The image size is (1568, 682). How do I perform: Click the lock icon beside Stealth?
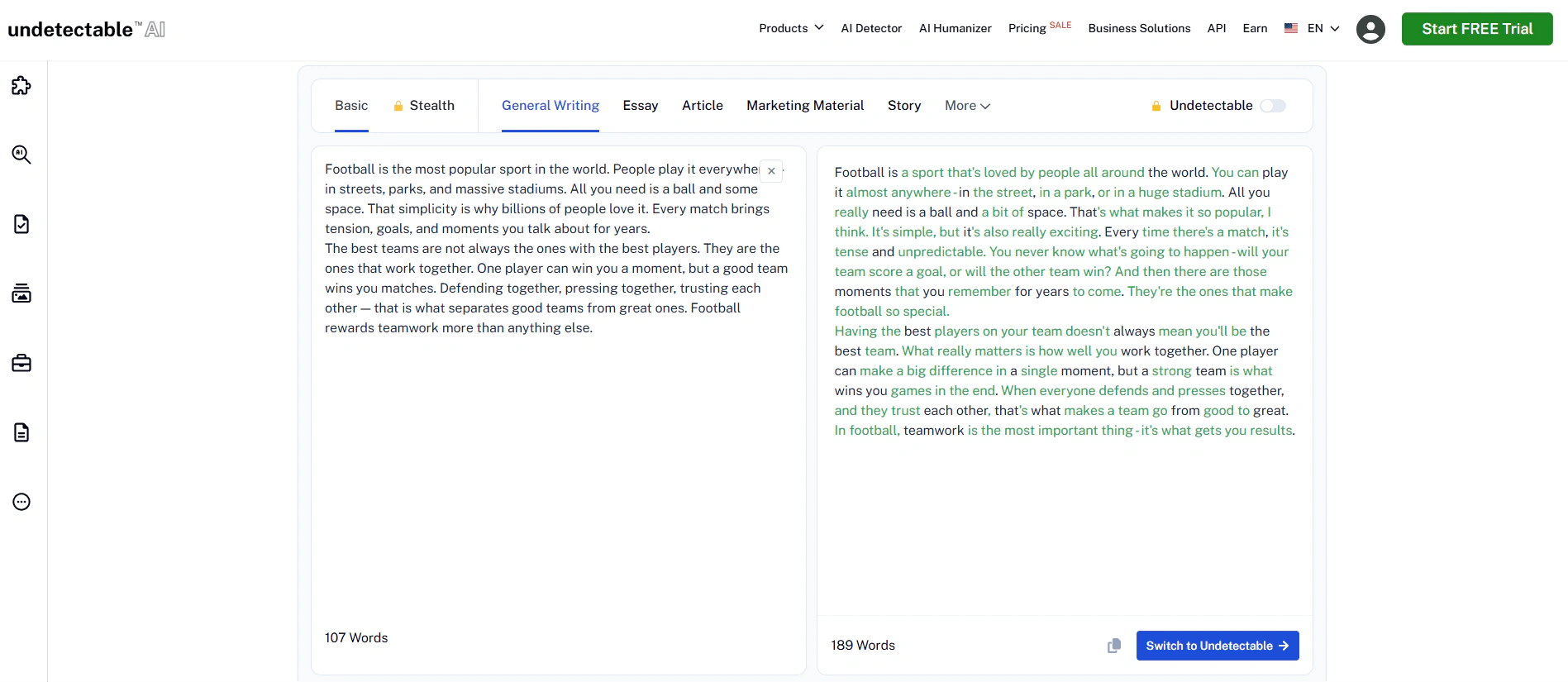[398, 106]
